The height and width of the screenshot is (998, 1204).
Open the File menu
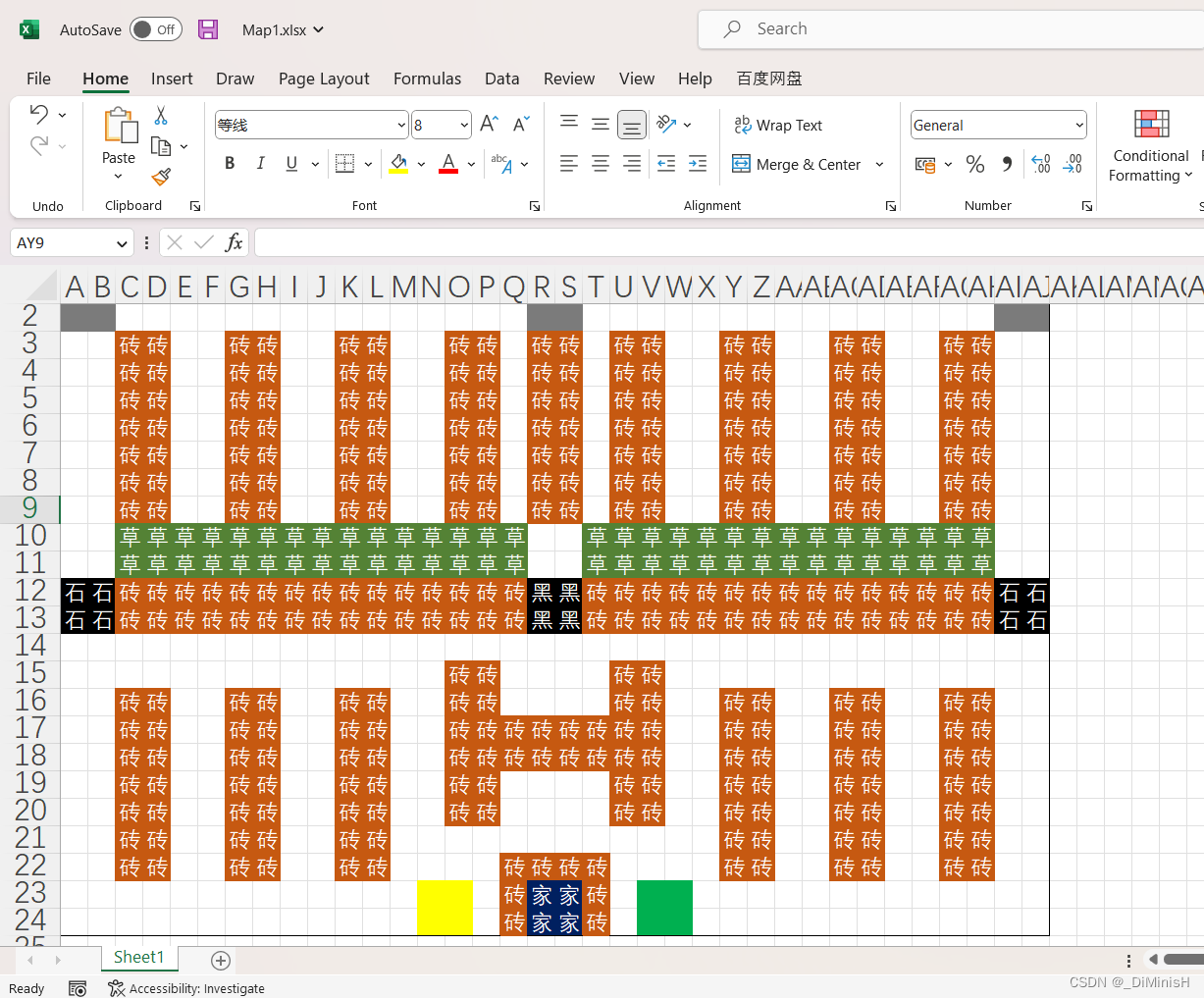(38, 79)
